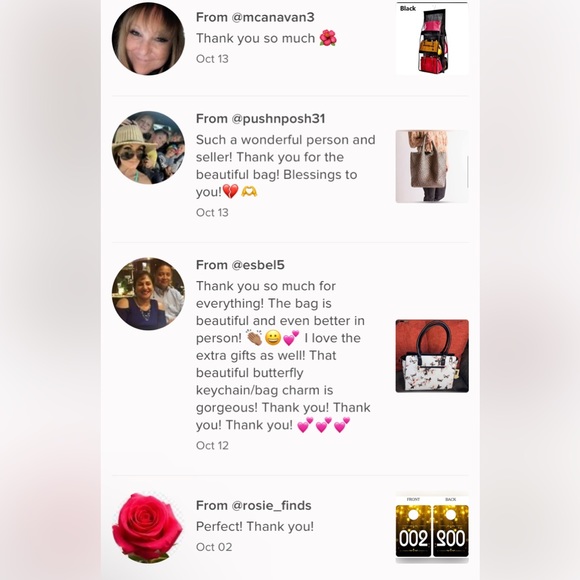Visit the @mcanavan3 username link

coord(273,17)
